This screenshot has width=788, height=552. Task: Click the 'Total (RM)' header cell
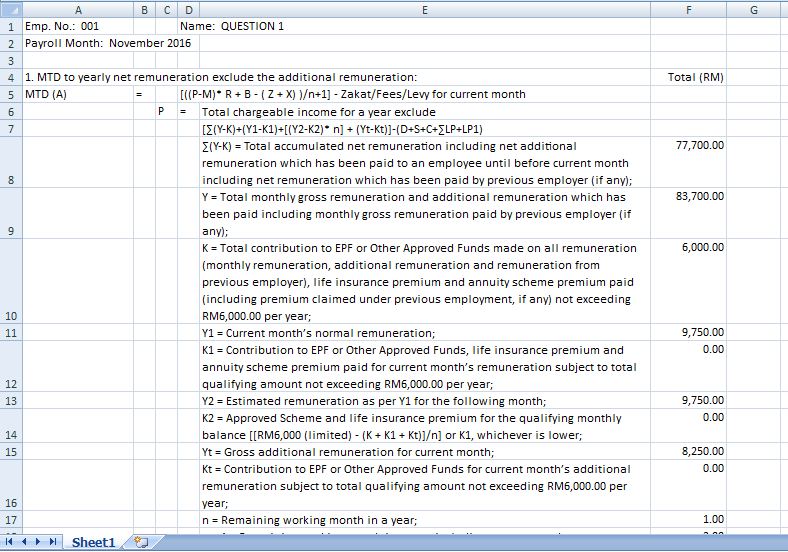[688, 77]
